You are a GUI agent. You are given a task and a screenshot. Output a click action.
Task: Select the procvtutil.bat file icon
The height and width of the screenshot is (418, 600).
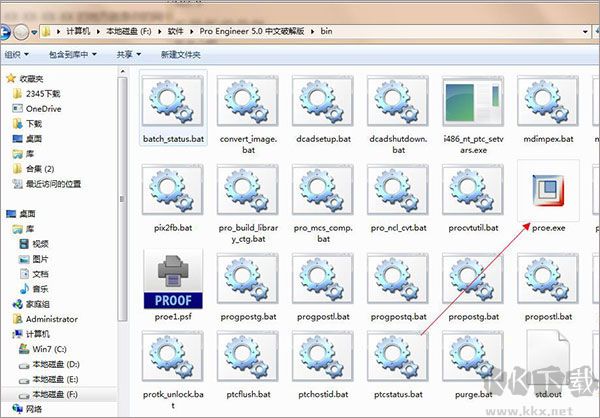(473, 189)
